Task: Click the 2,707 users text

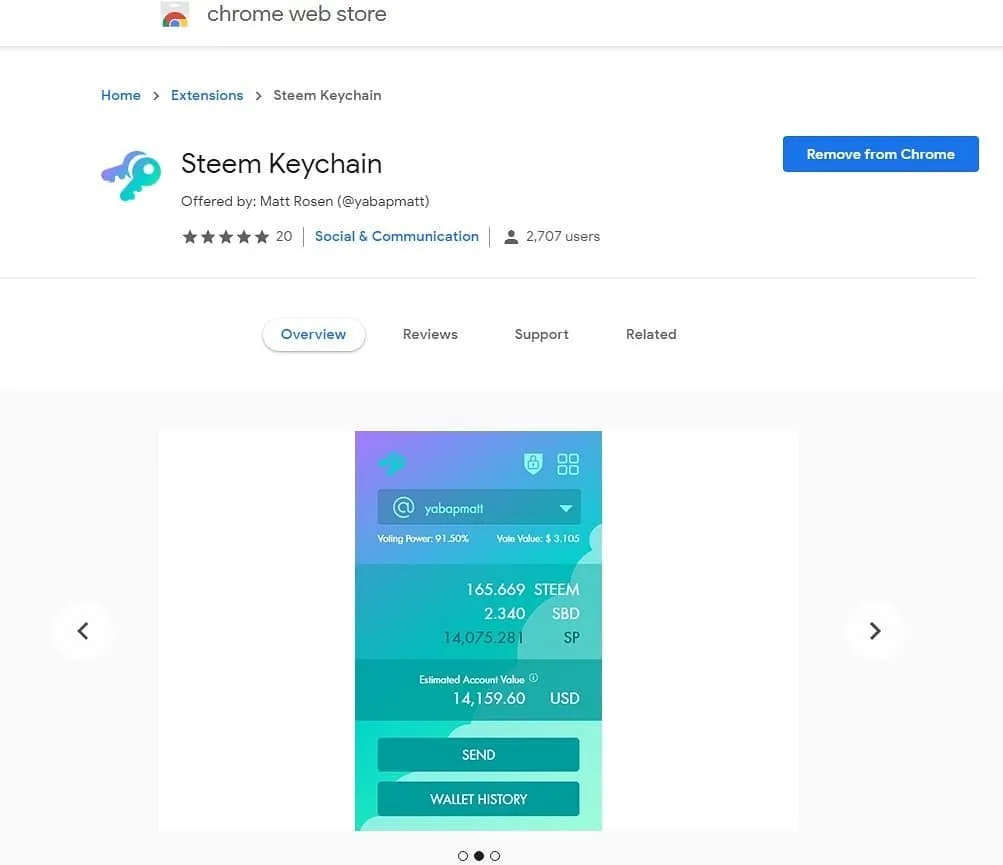Action: (x=563, y=237)
